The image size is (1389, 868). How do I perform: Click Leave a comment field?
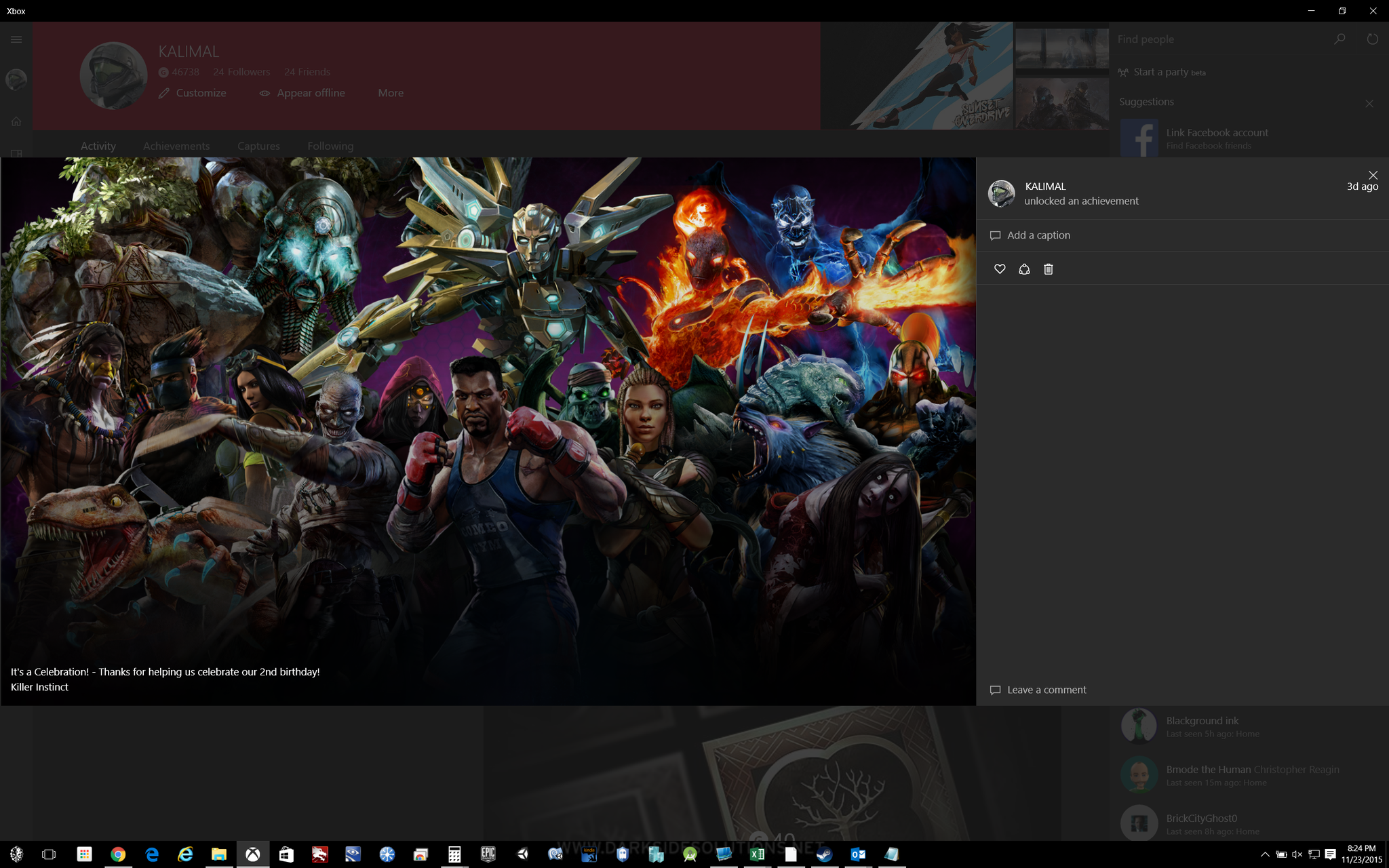point(1182,690)
